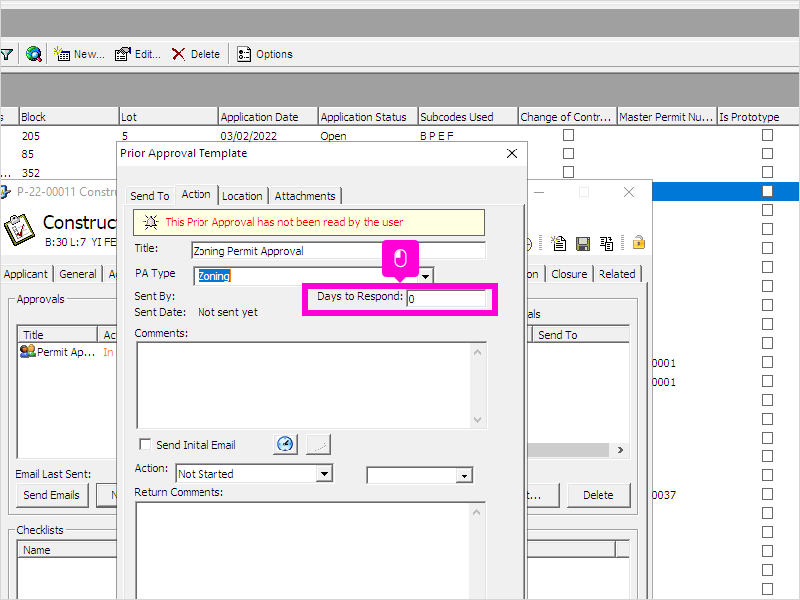Check Change of Contr box for Block 85 row
Viewport: 800px width, 600px height.
[x=568, y=153]
